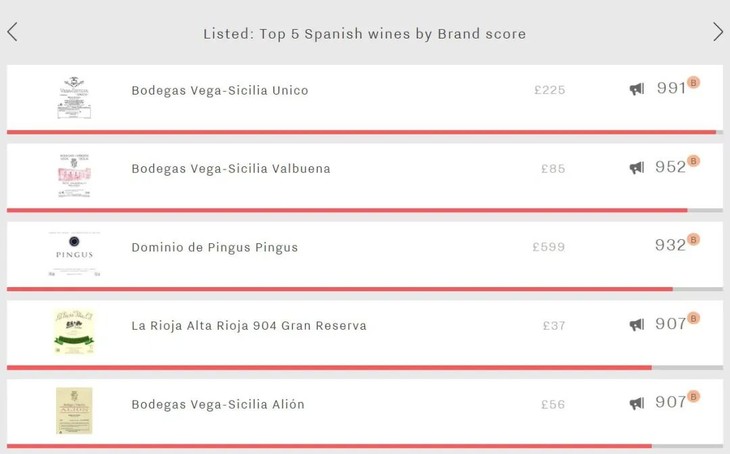Click the Pingus bottle label thumbnail

pos(74,254)
